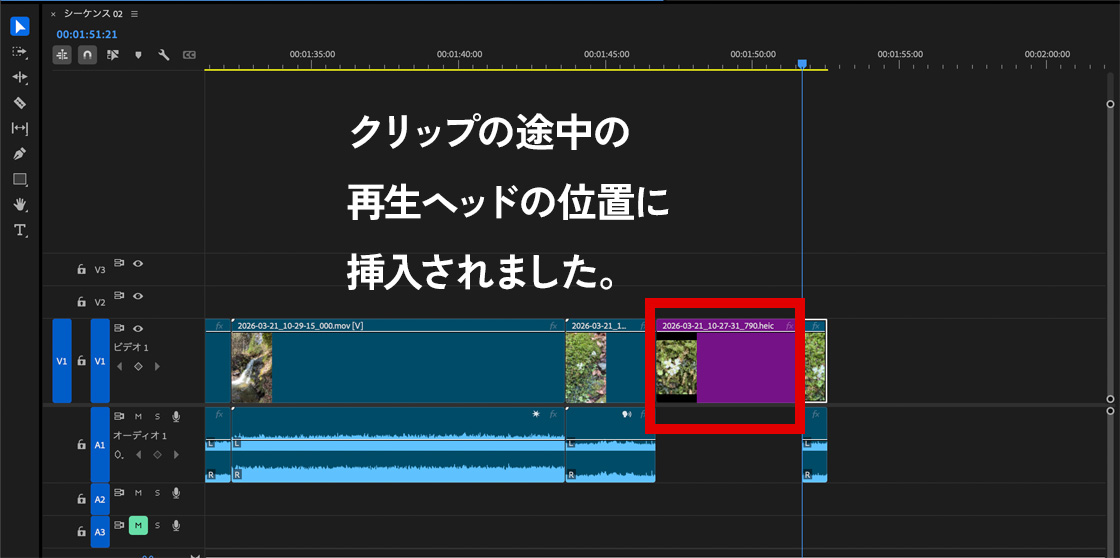Select the Razor tool
The width and height of the screenshot is (1120, 558).
click(20, 102)
